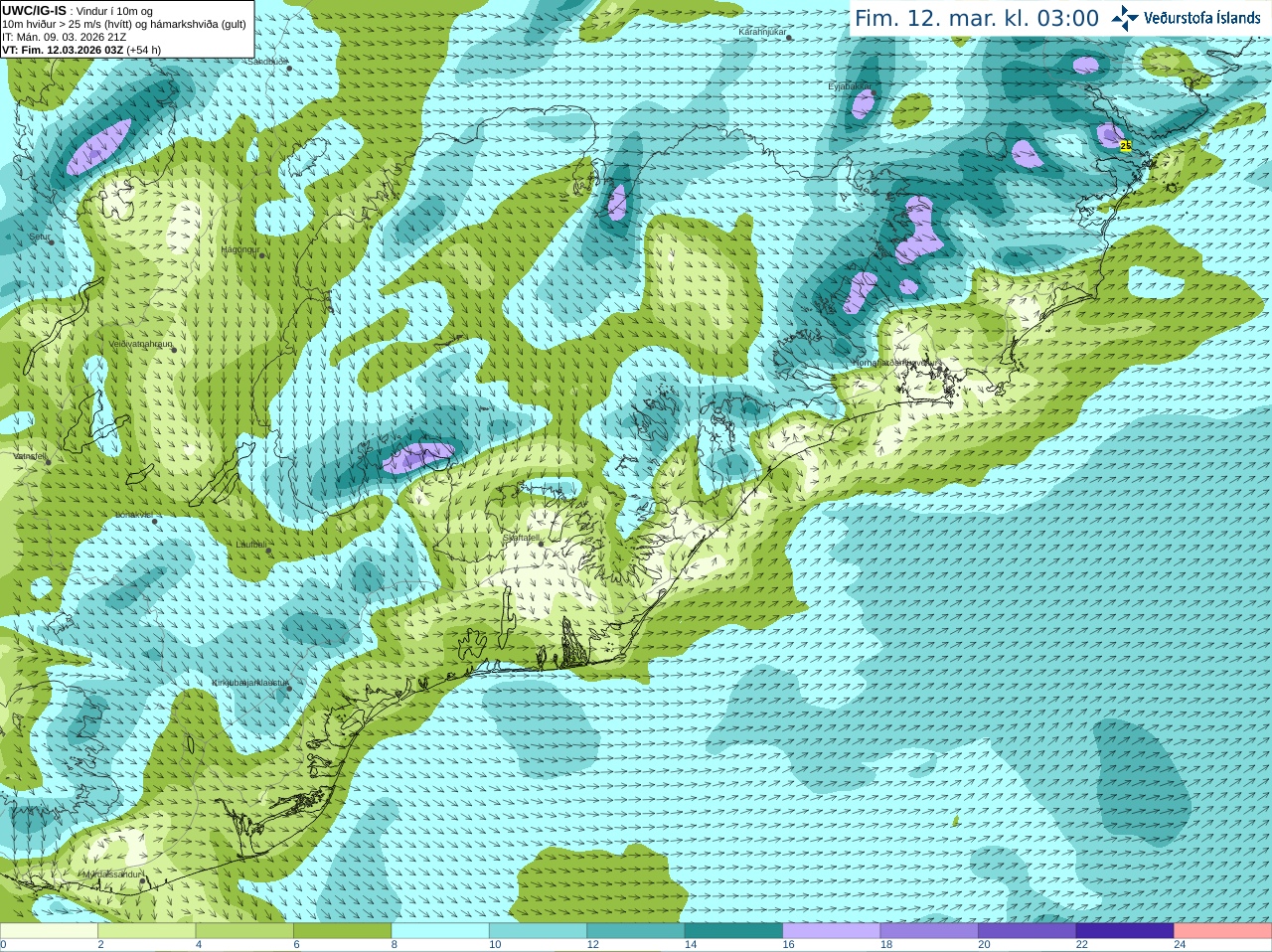Click the 4–6 m/s legend swatch
The image size is (1272, 952).
pos(244,931)
